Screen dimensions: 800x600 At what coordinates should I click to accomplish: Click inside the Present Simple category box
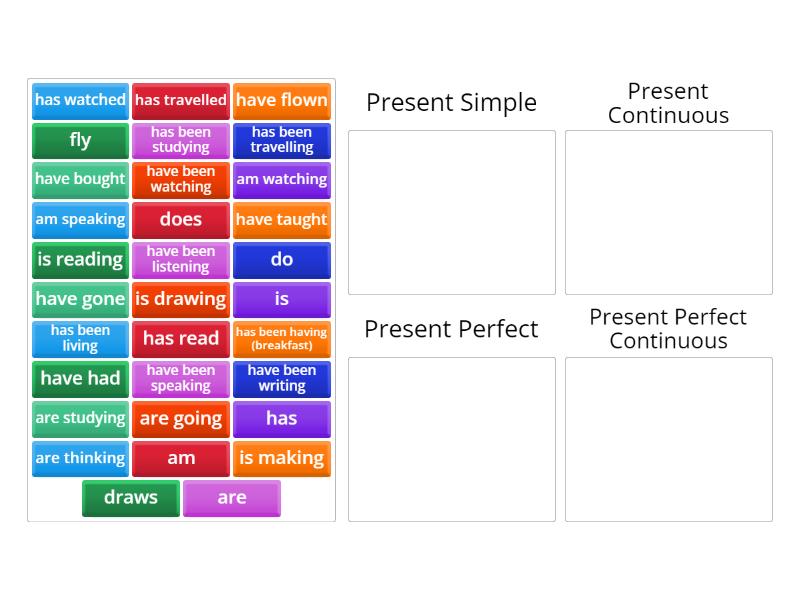point(452,212)
